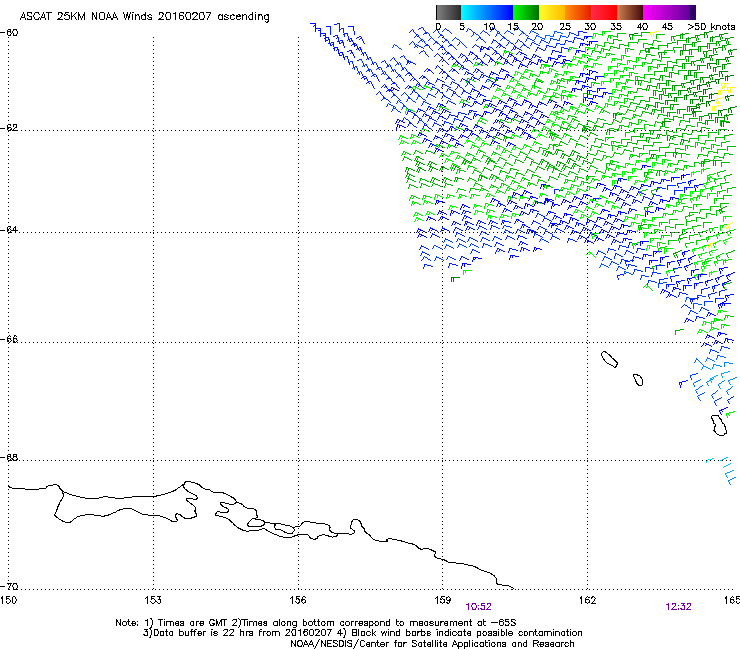740x650 pixels.
Task: Click the latitude label -64
Action: (x=9, y=230)
